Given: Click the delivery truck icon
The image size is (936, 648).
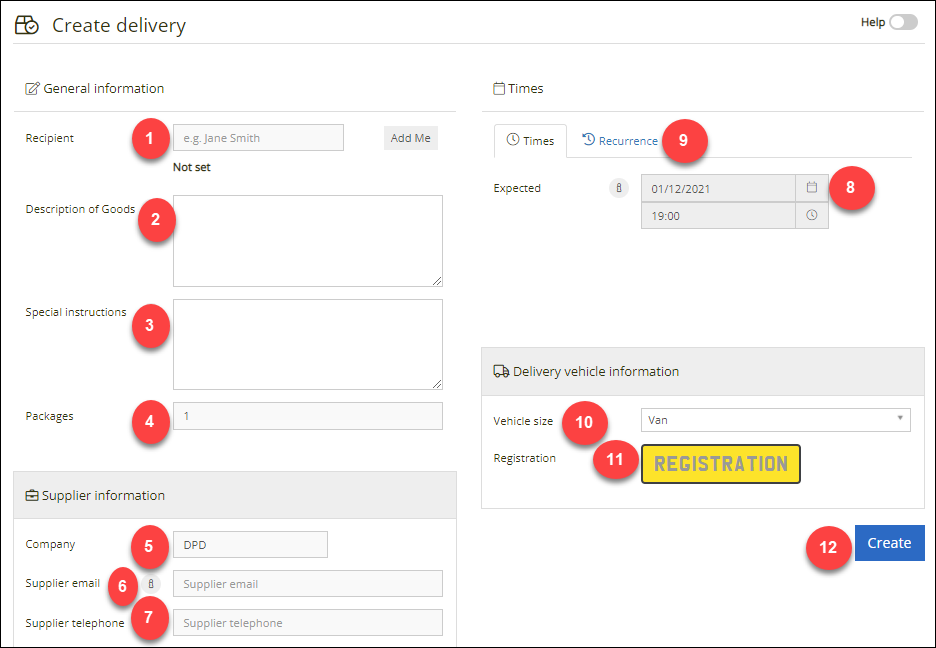Looking at the screenshot, I should [501, 371].
